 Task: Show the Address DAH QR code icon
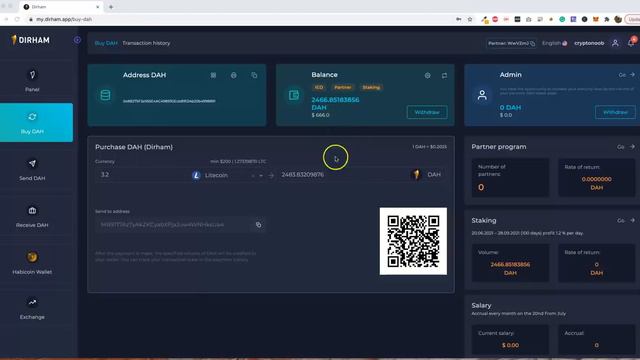[x=213, y=75]
